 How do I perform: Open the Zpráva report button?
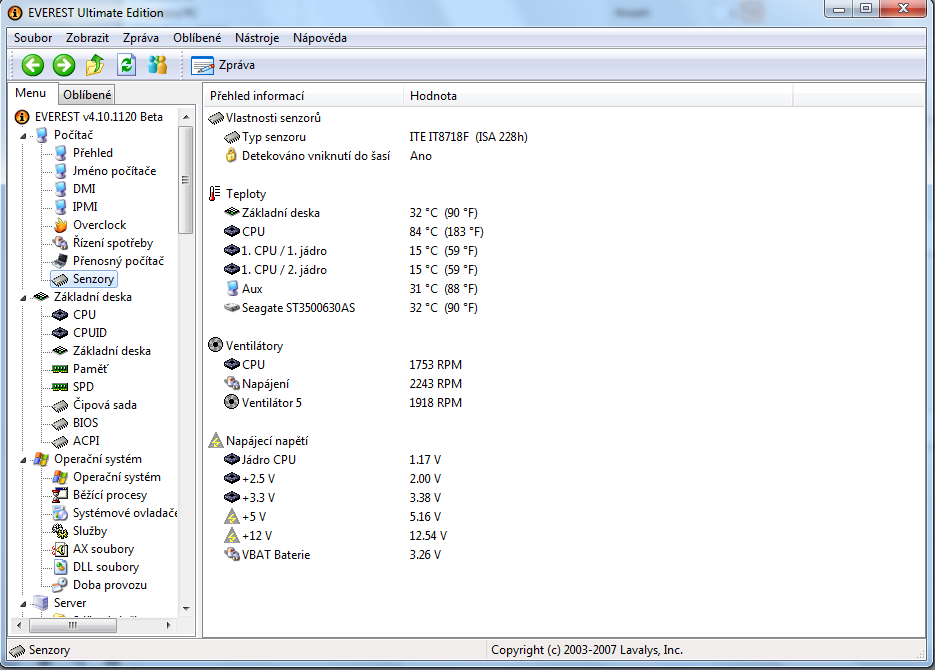223,65
